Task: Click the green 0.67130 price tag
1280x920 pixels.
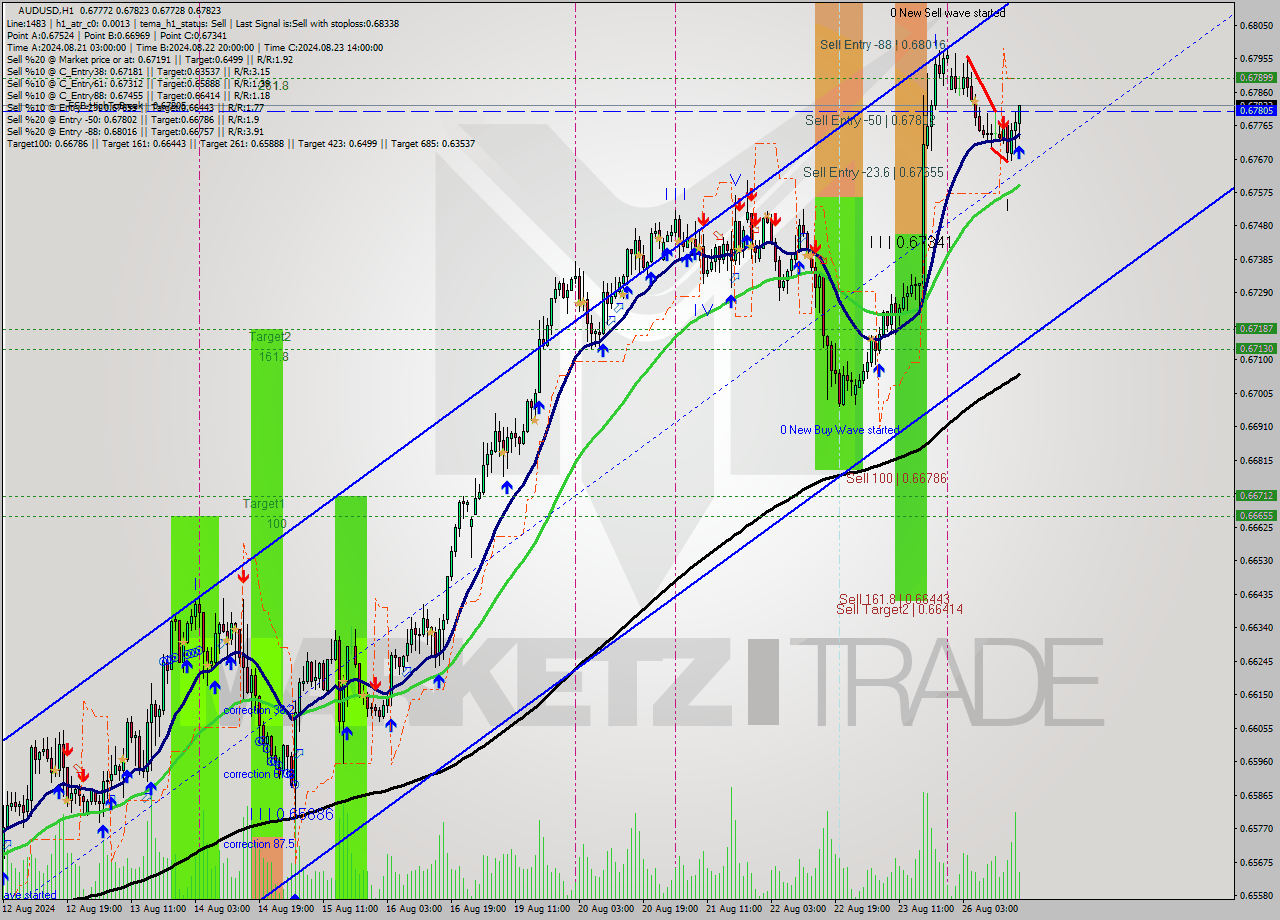Action: [x=1256, y=348]
